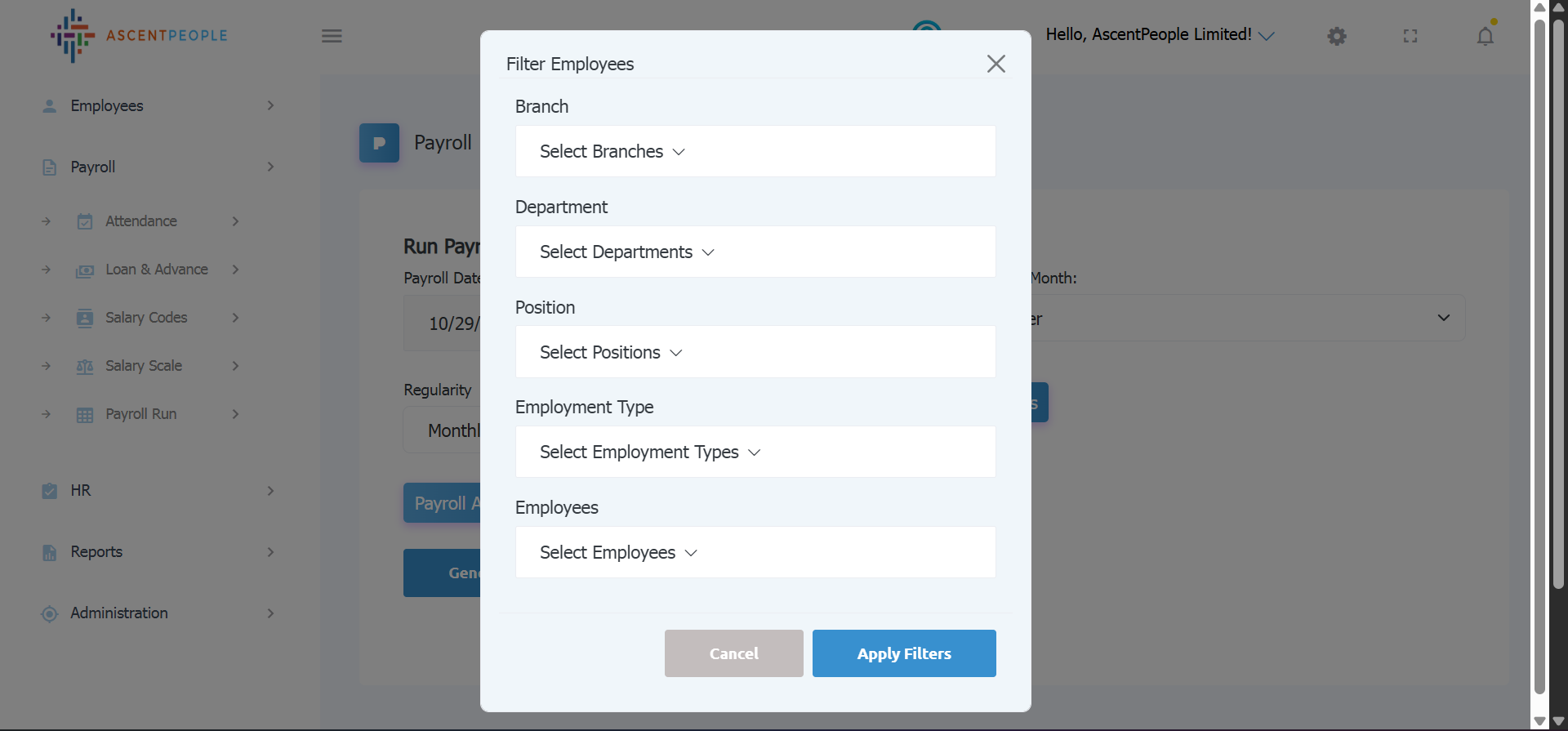Click the Loan & Advance money icon
This screenshot has height=731, width=1568.
click(x=85, y=270)
